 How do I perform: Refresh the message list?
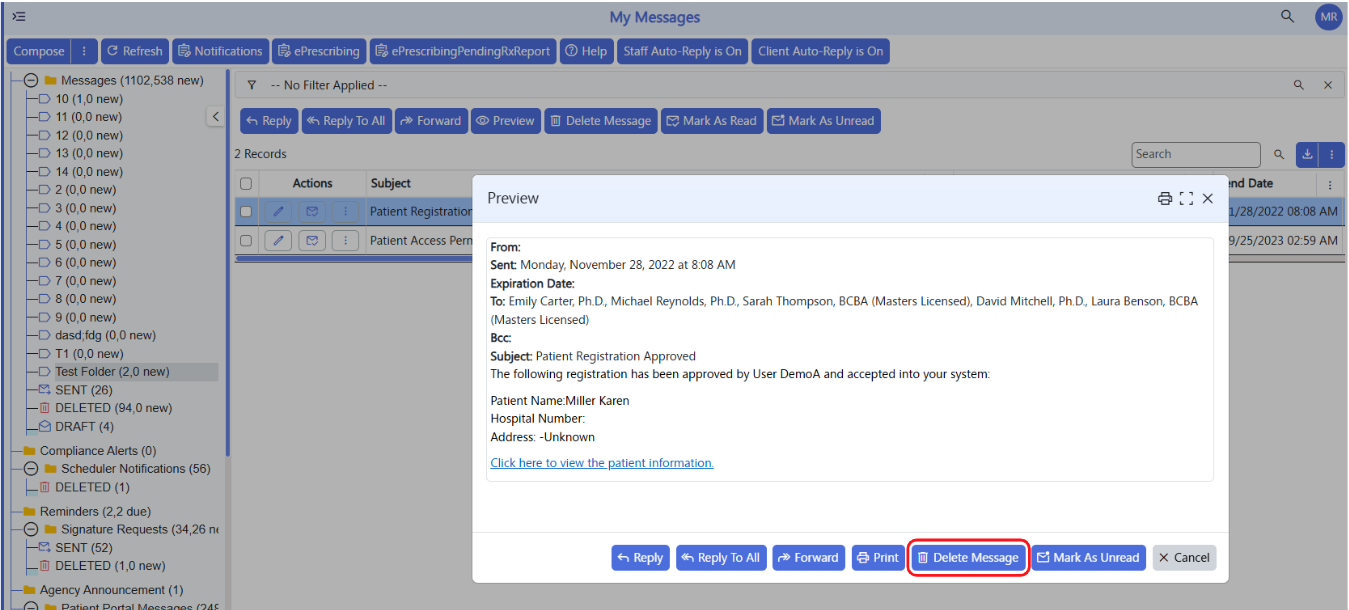(x=134, y=51)
